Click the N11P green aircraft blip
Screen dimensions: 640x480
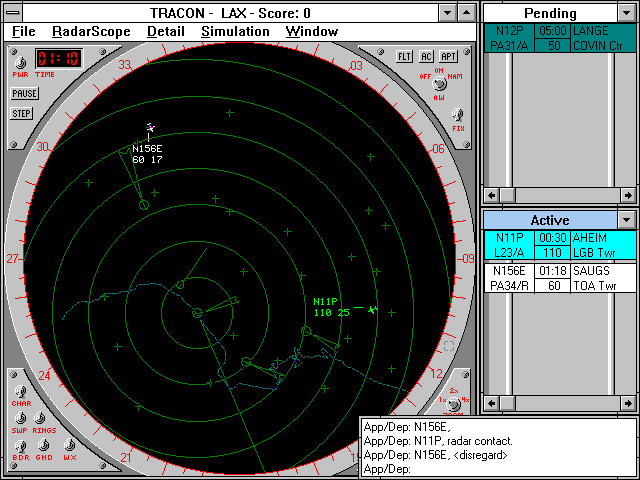click(372, 310)
